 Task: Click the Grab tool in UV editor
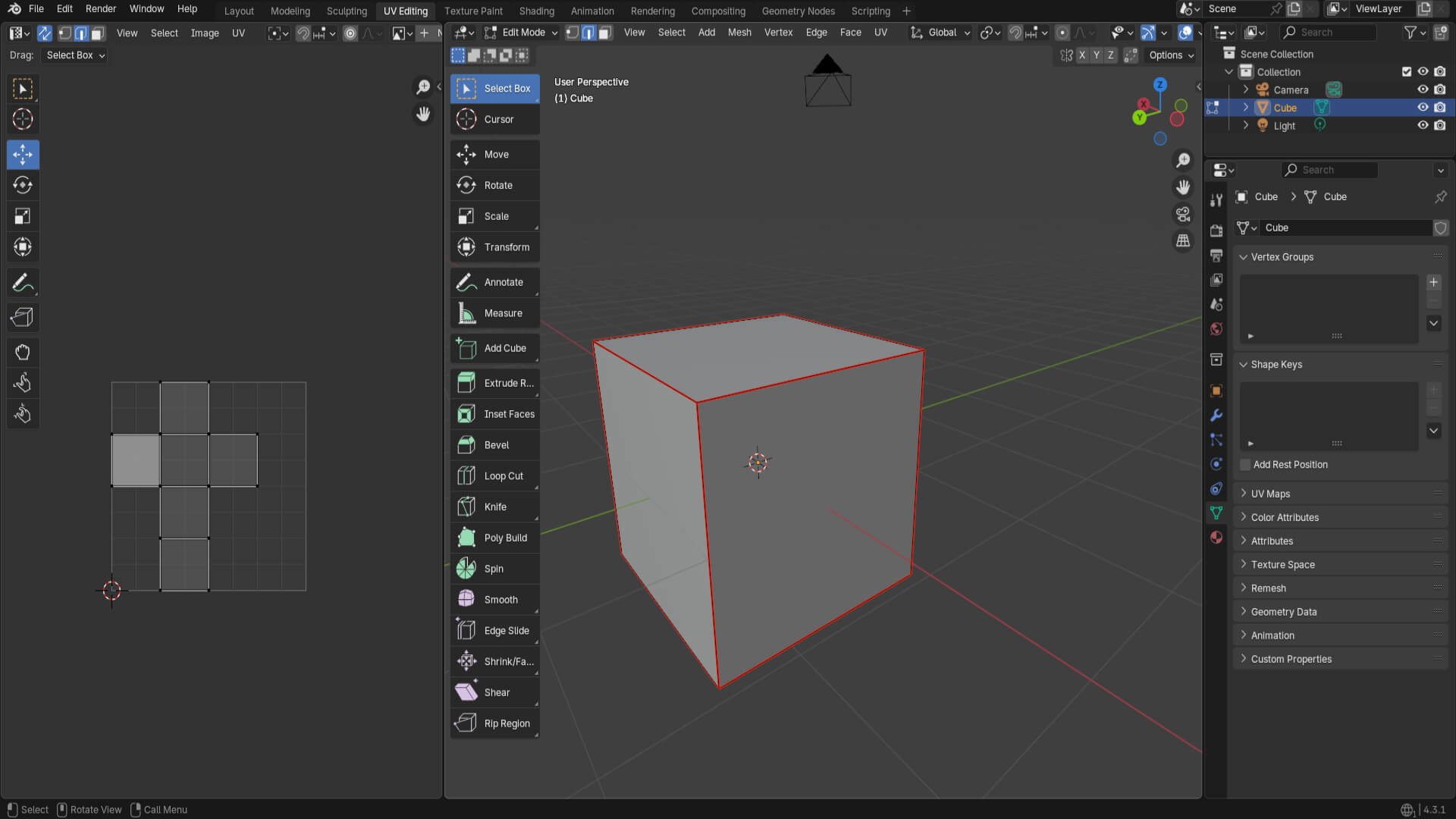tap(23, 352)
